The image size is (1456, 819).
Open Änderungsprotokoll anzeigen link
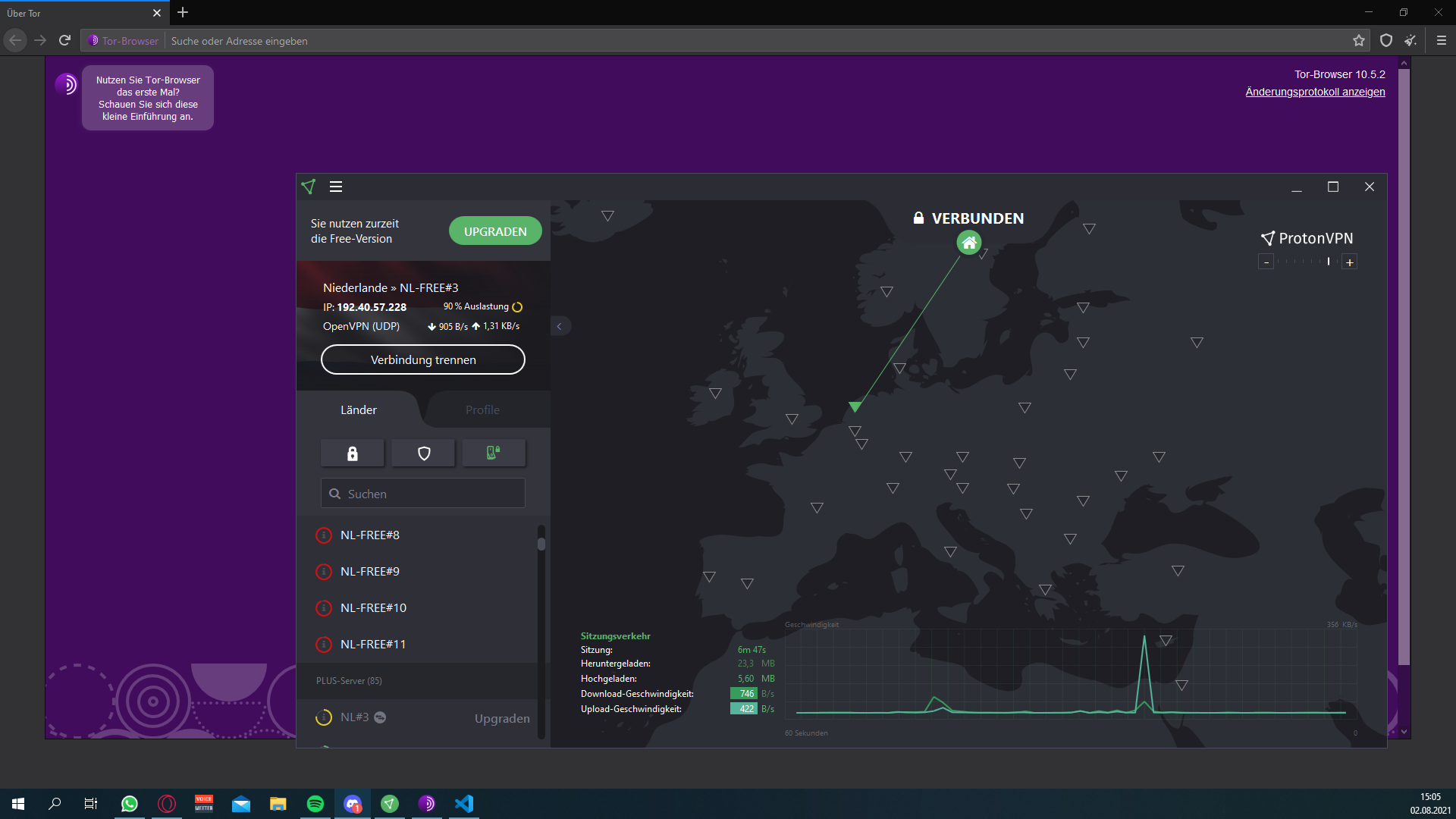point(1315,92)
